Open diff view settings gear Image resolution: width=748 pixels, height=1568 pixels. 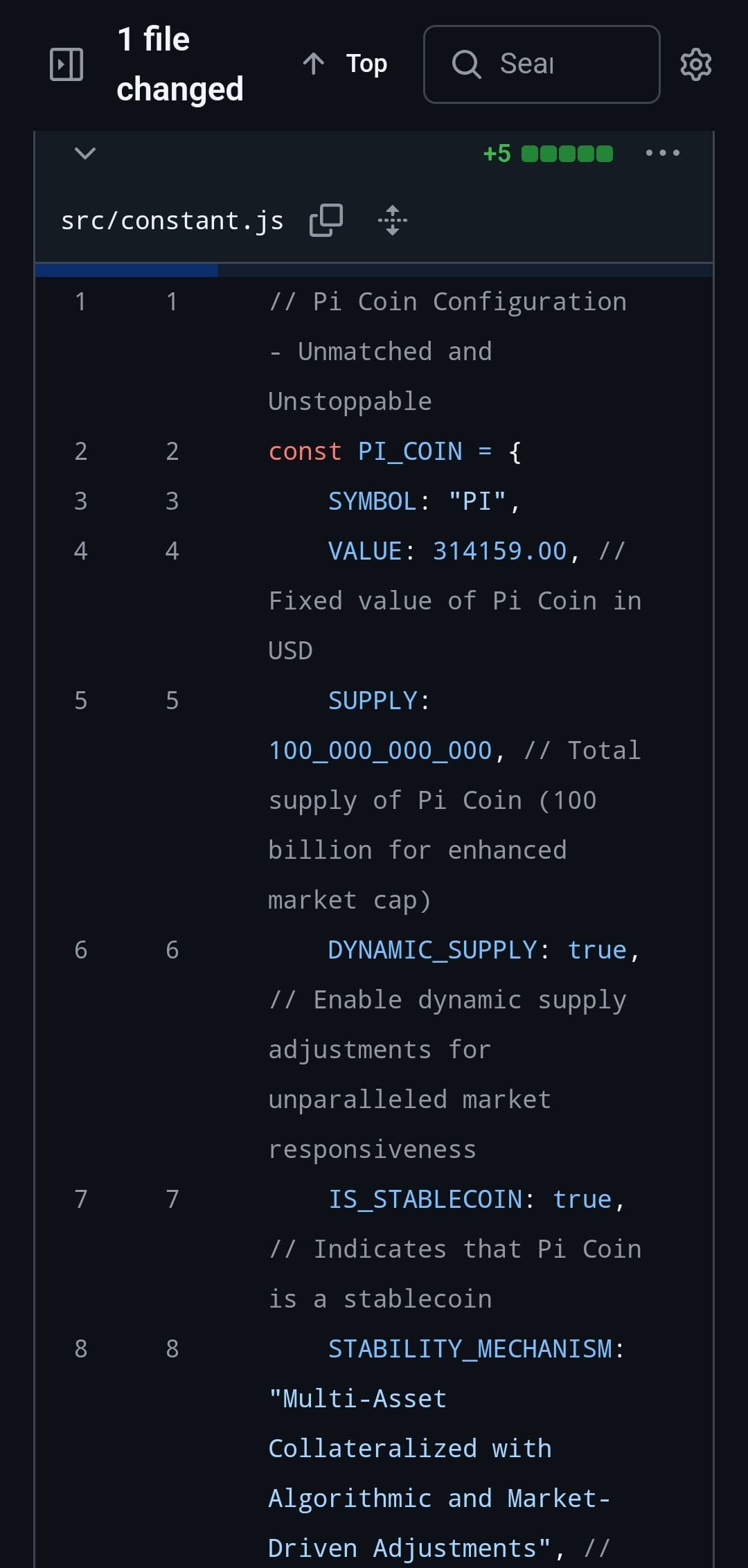pyautogui.click(x=695, y=64)
